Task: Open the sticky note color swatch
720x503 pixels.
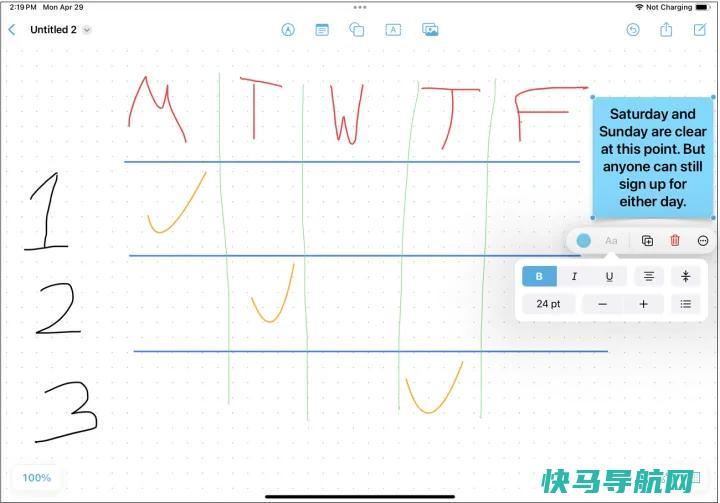Action: coord(584,240)
